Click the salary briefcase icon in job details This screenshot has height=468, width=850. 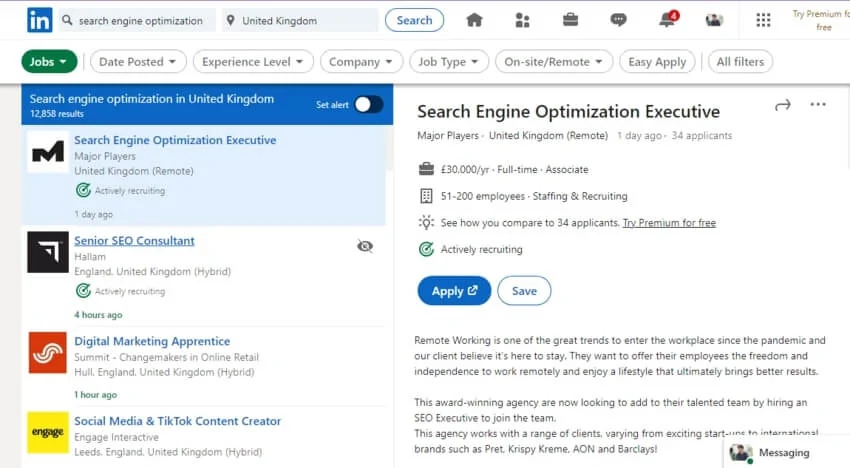[x=427, y=169]
